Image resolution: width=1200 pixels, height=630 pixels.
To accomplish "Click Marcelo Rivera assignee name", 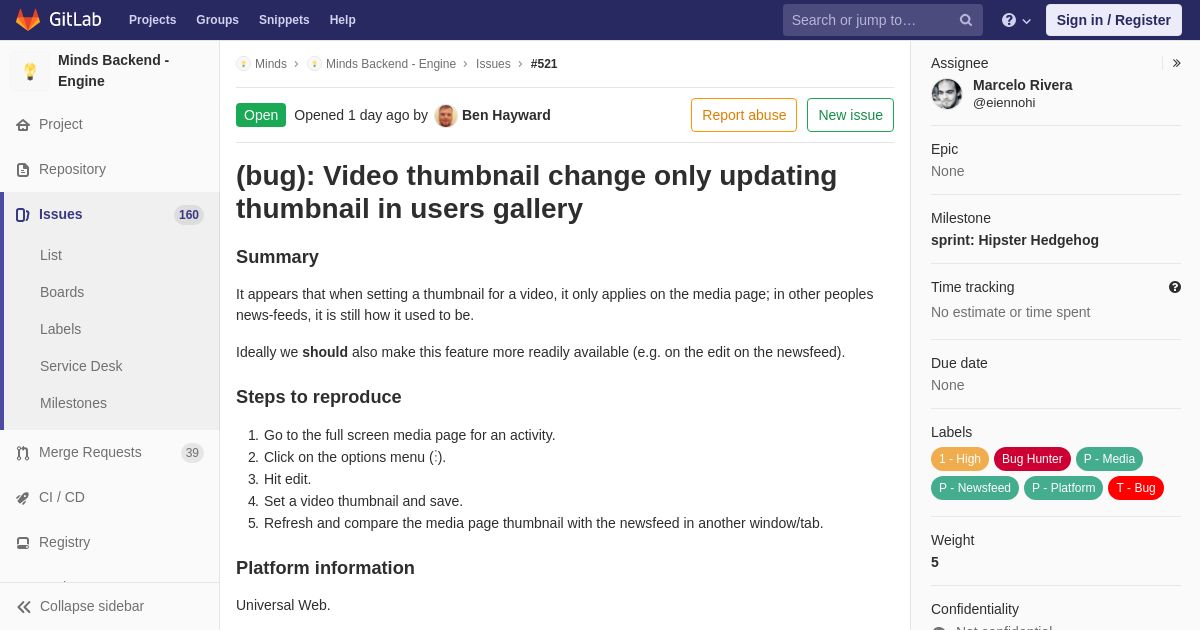I will coord(1022,85).
